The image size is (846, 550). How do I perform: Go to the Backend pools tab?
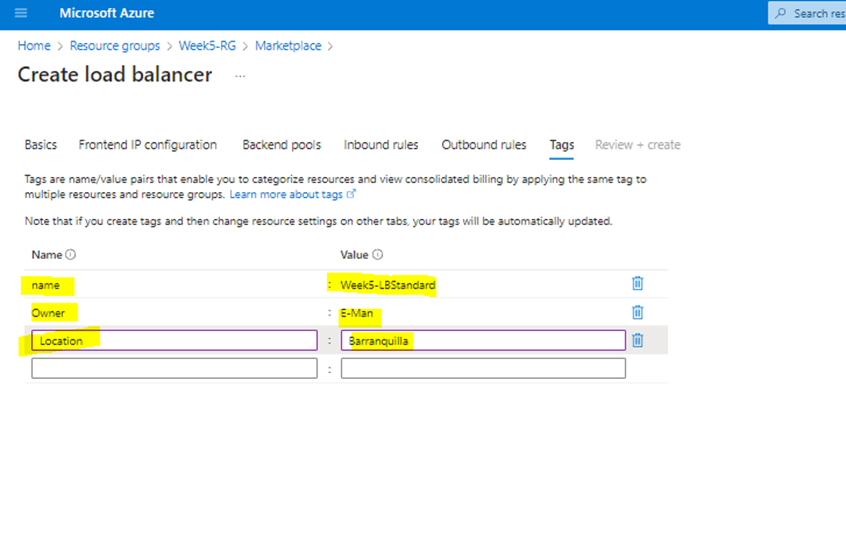(282, 145)
